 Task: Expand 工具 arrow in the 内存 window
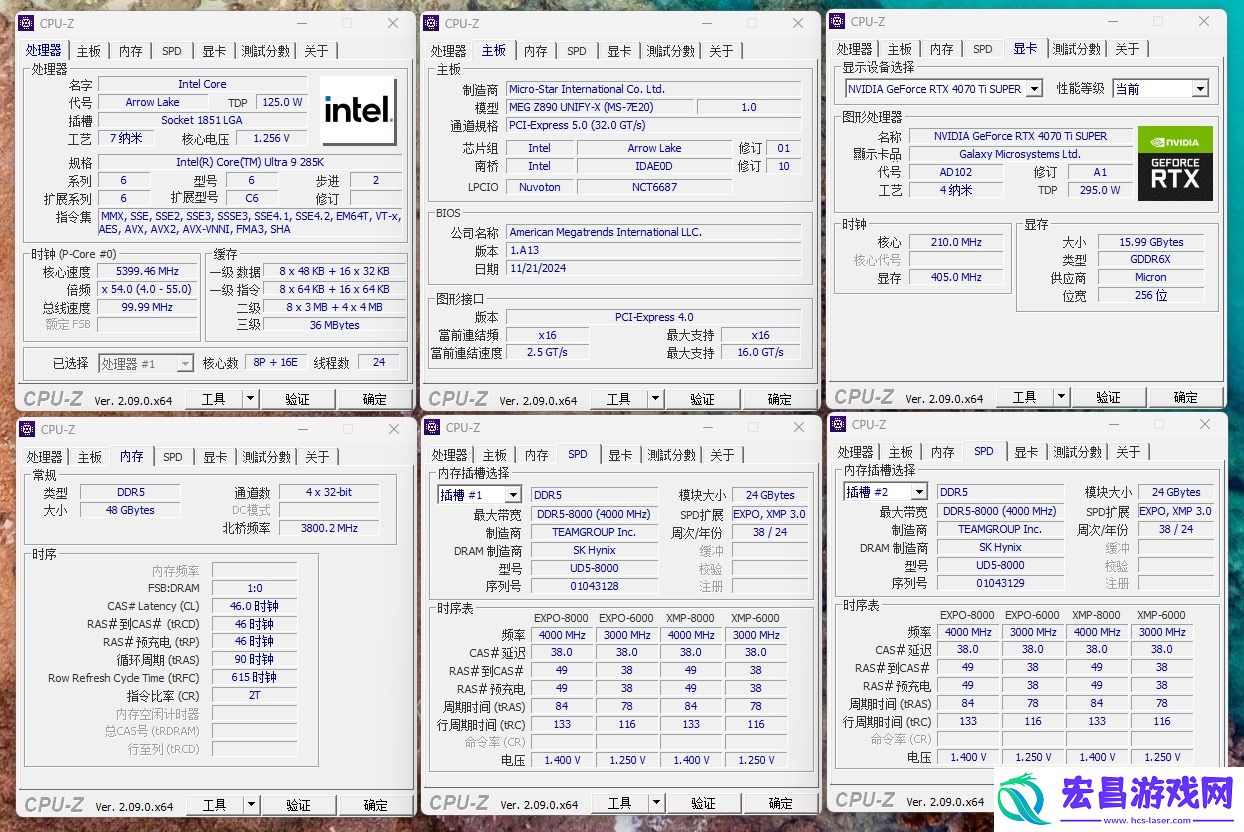click(251, 805)
